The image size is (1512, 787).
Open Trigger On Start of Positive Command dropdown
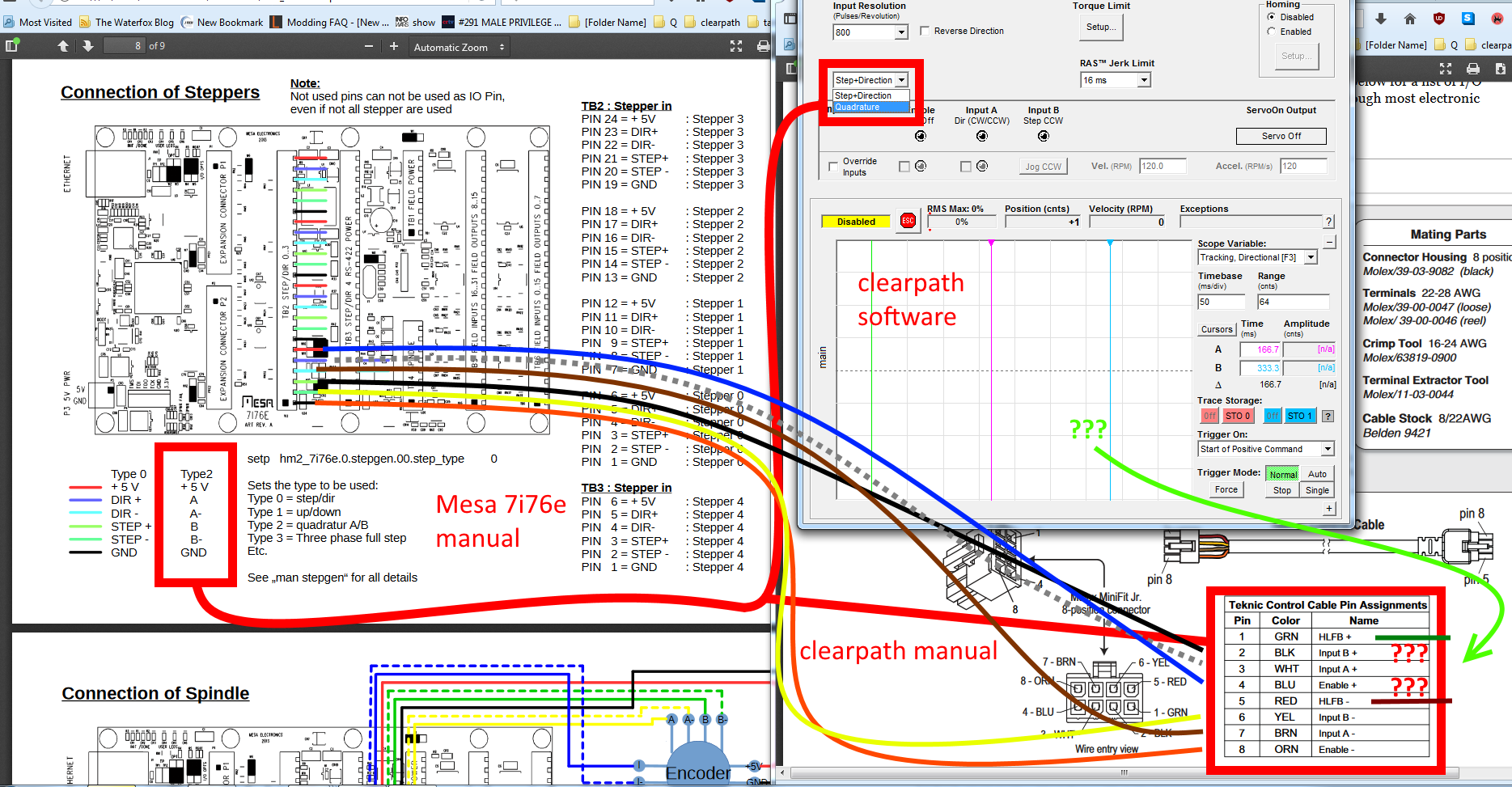[x=1328, y=449]
